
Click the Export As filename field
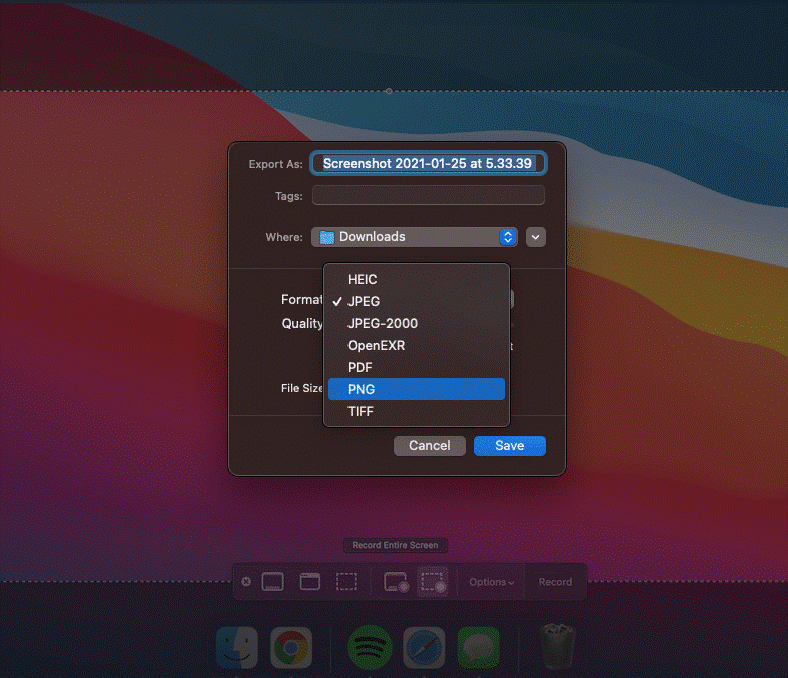[x=428, y=163]
